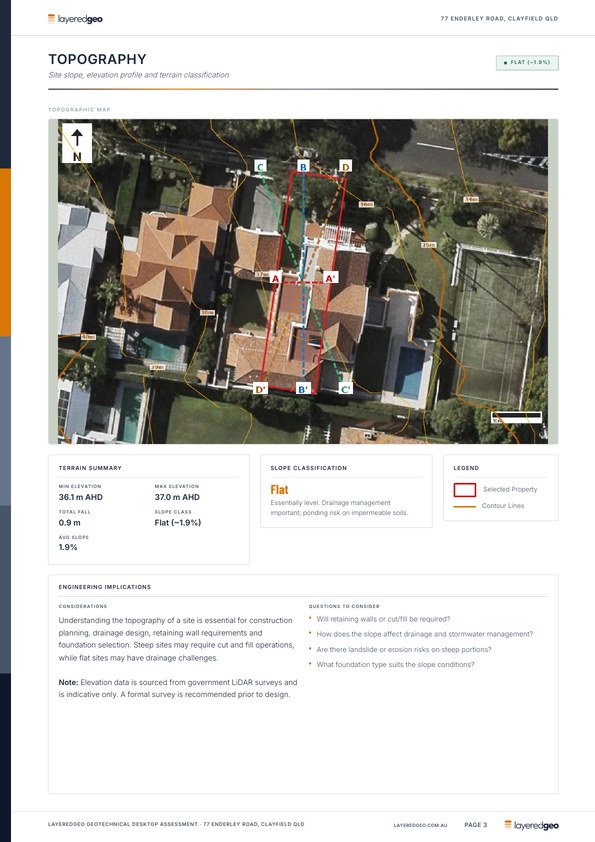595x842 pixels.
Task: Click the TOPOGRAPHY heading
Action: point(97,59)
